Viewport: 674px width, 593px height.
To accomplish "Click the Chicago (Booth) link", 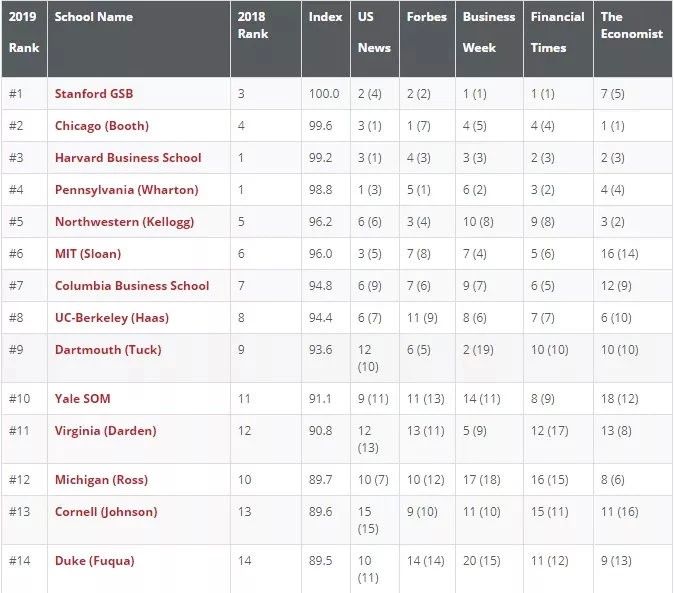I will (x=101, y=125).
